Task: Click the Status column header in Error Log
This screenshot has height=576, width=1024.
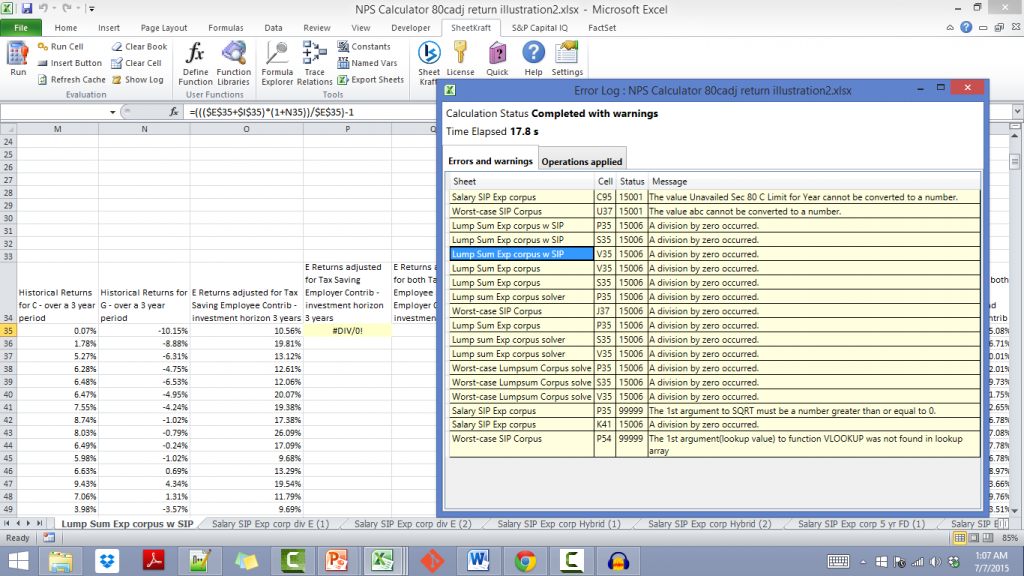Action: point(632,182)
